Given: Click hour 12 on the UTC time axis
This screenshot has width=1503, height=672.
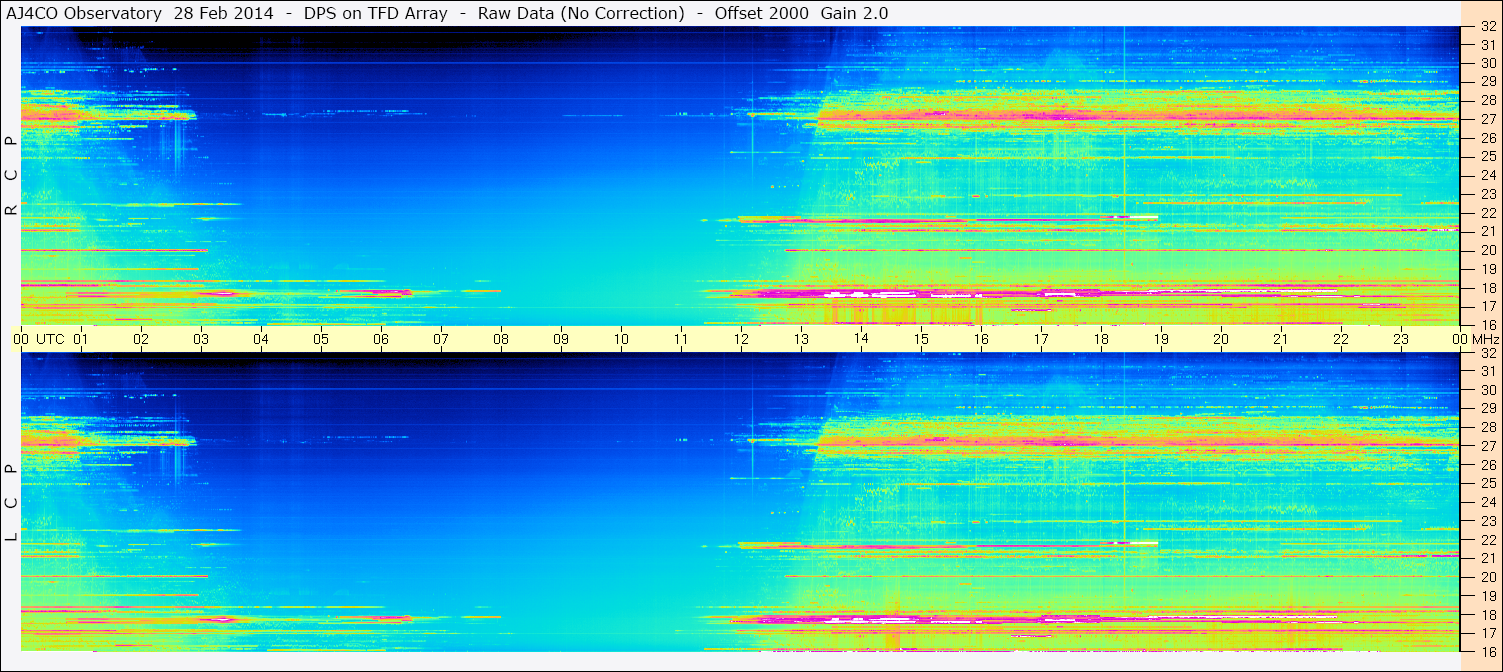Looking at the screenshot, I should coord(741,339).
